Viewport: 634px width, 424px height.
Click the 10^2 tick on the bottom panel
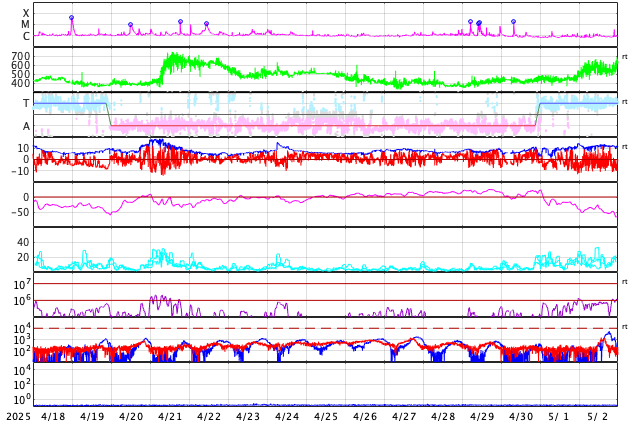pyautogui.click(x=22, y=384)
